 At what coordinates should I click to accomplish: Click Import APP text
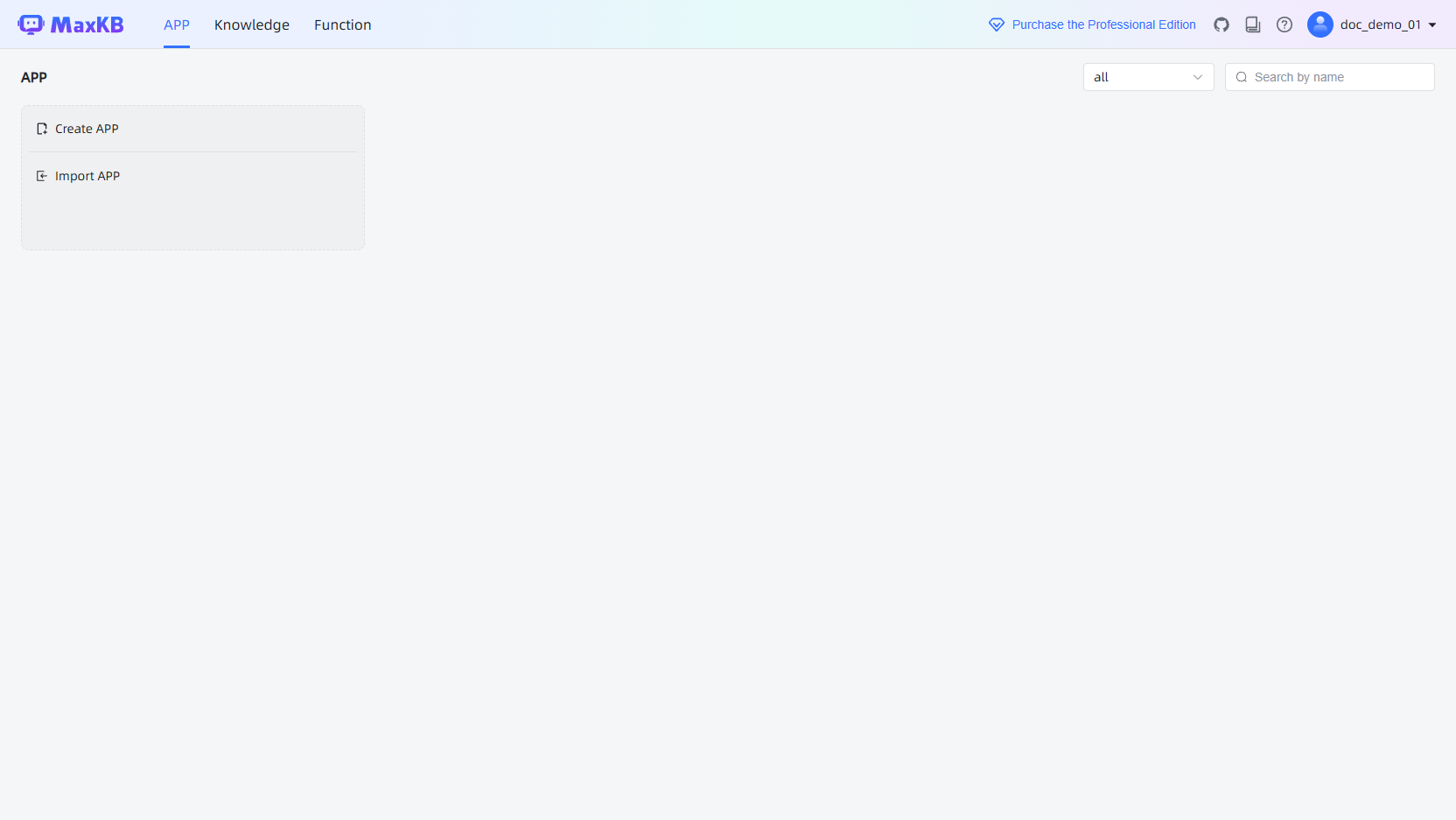87,176
